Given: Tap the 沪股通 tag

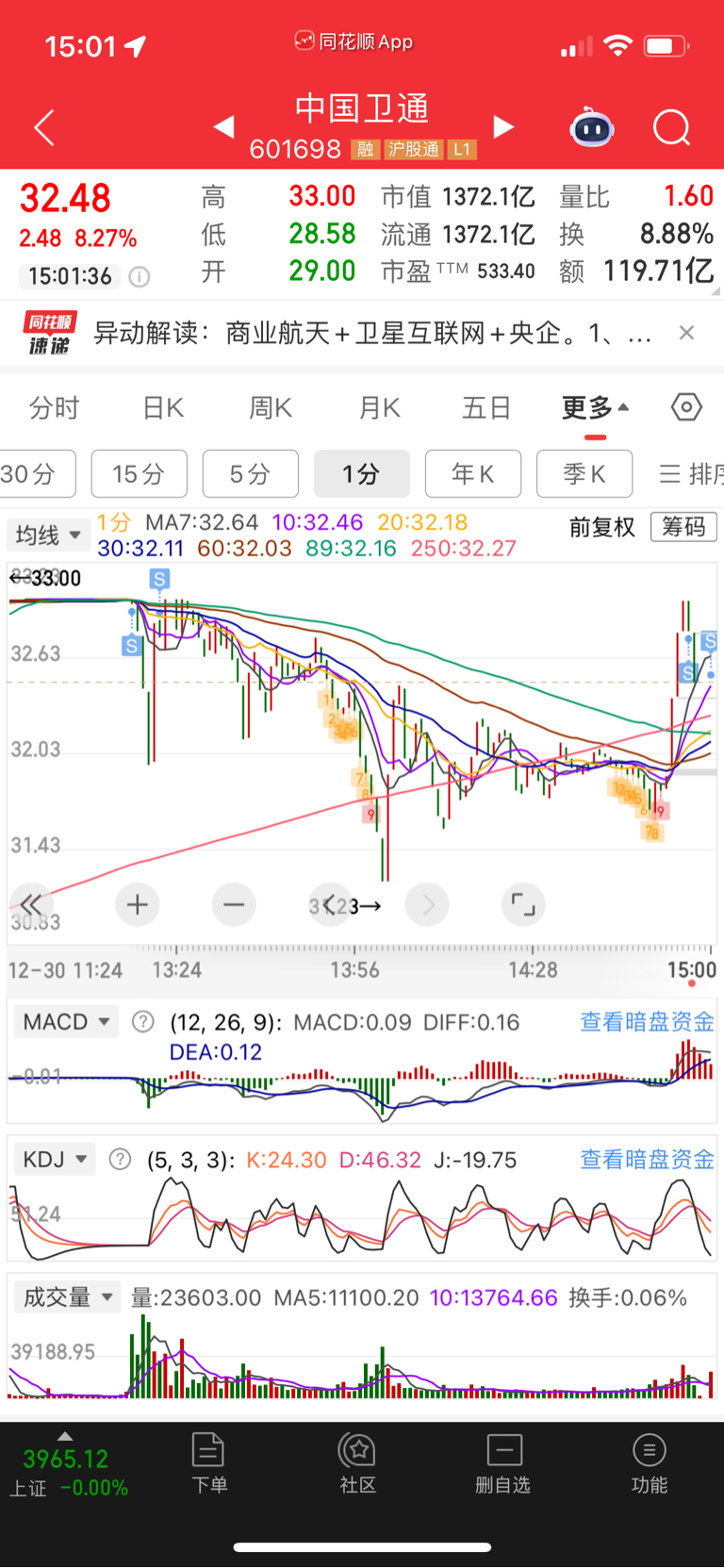Looking at the screenshot, I should point(413,150).
